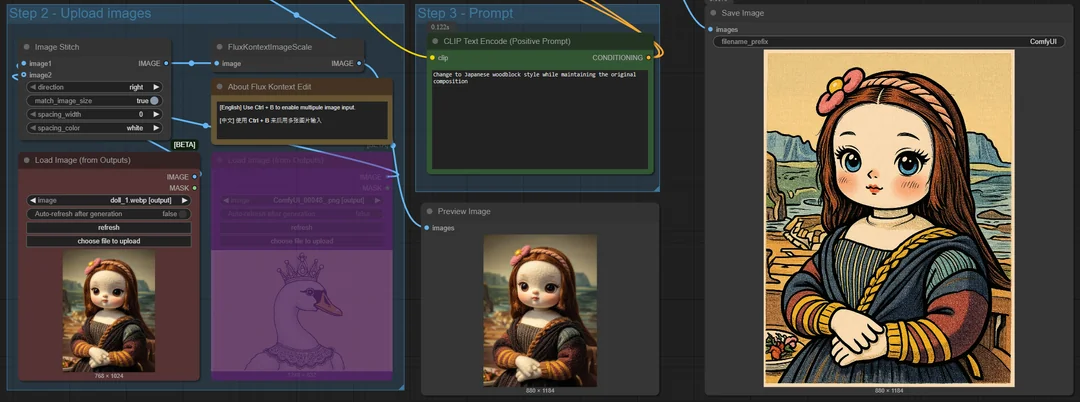1080x402 pixels.
Task: Click the image input port on FluxKontextImageScale
Action: (216, 63)
